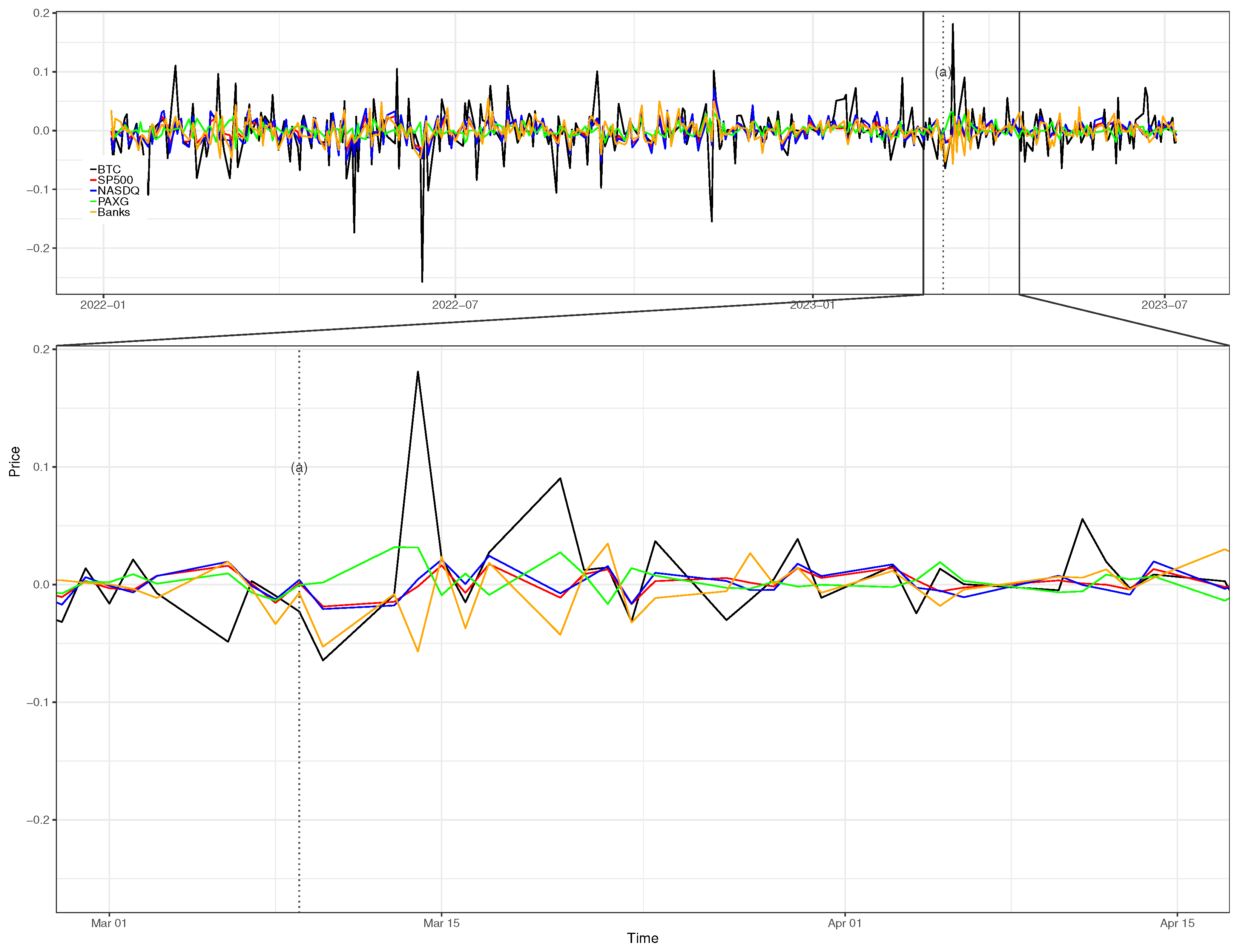This screenshot has height=952, width=1240.
Task: Click BTC's tallest peak in lower chart
Action: (x=418, y=372)
